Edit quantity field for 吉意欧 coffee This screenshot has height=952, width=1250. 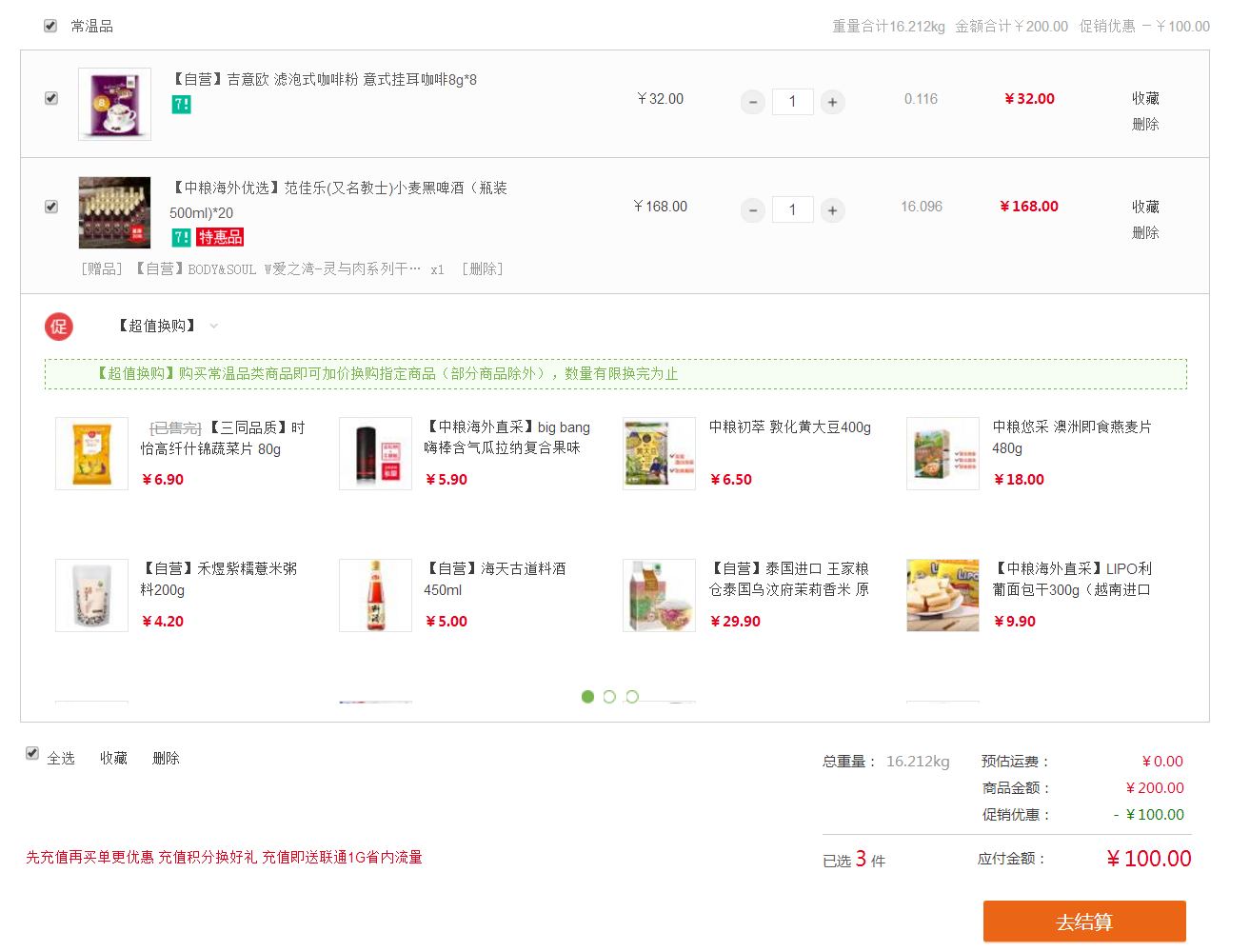pyautogui.click(x=792, y=102)
